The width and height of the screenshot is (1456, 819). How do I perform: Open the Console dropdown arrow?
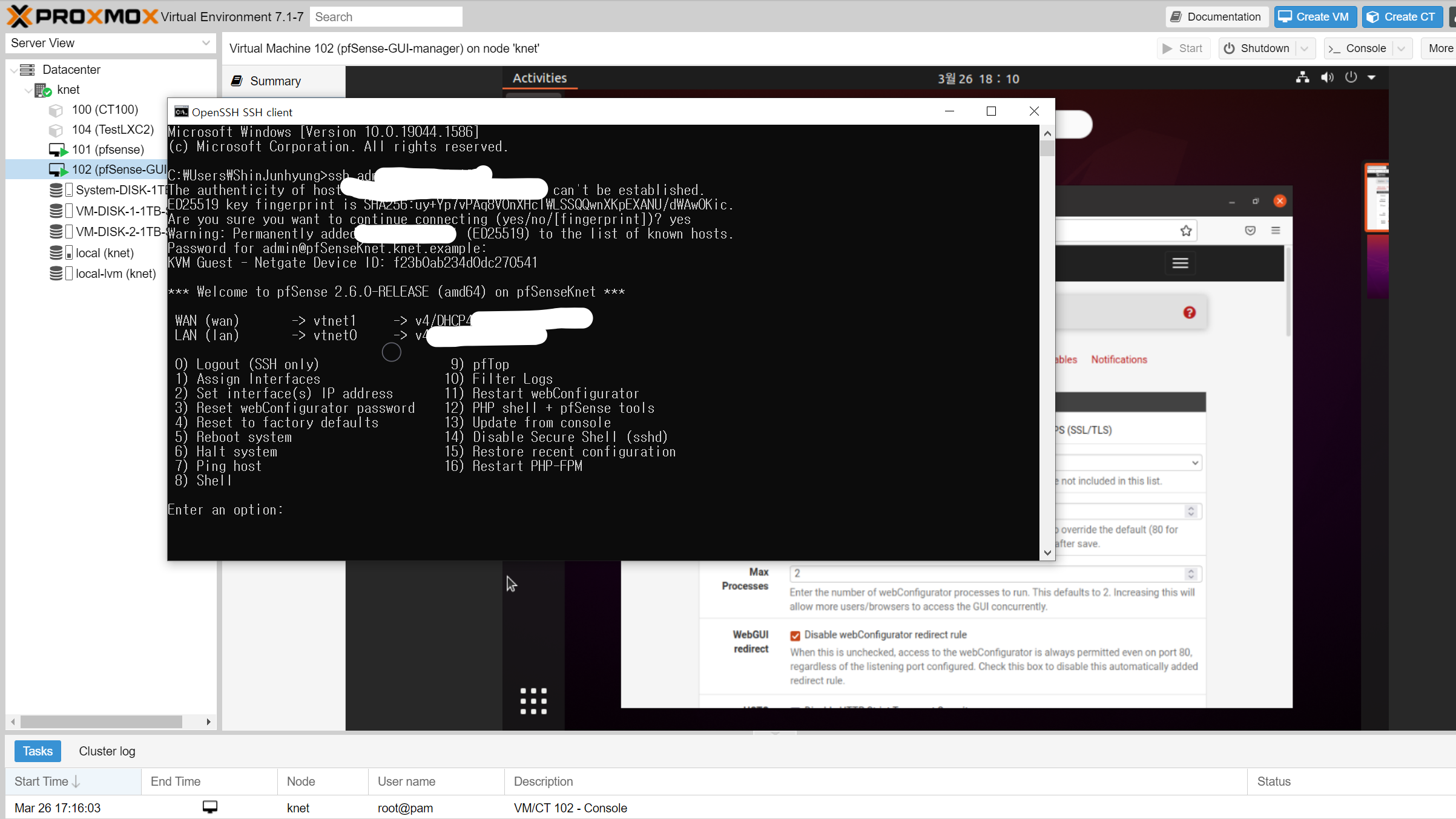pos(1402,48)
